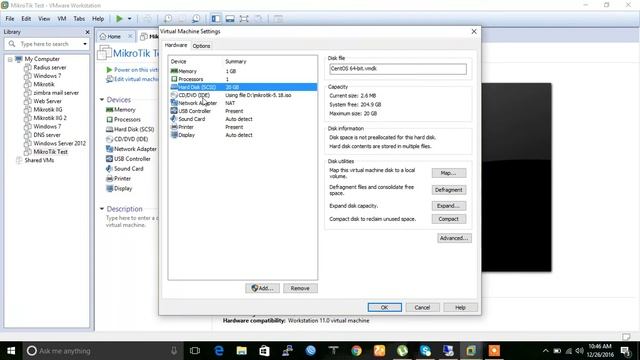Open the power options dropdown arrow
This screenshot has width=640, height=360.
pos(129,19)
